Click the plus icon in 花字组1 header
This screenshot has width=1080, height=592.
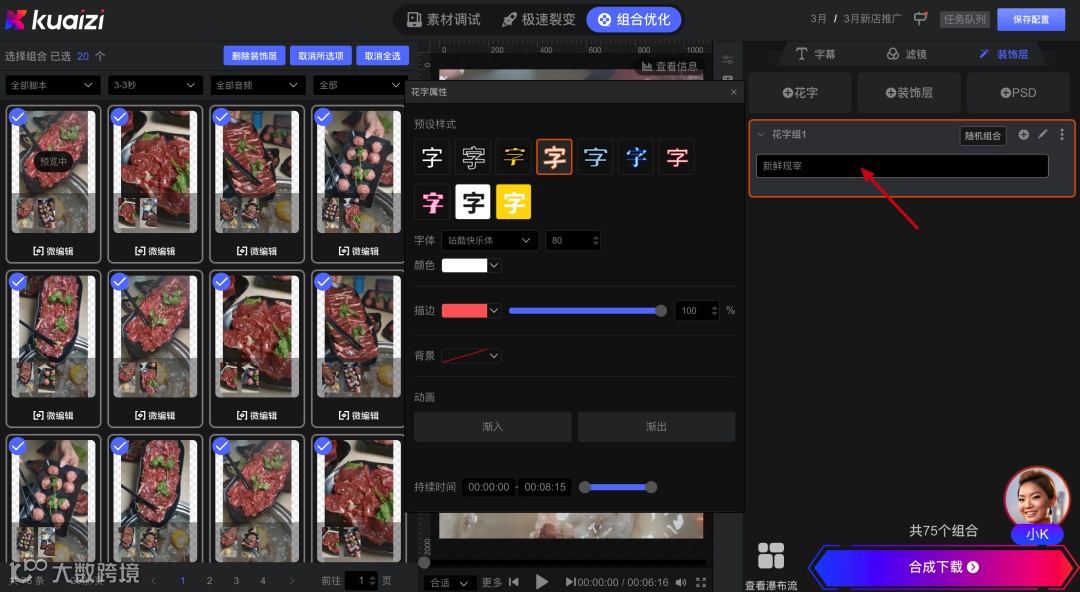click(1022, 134)
